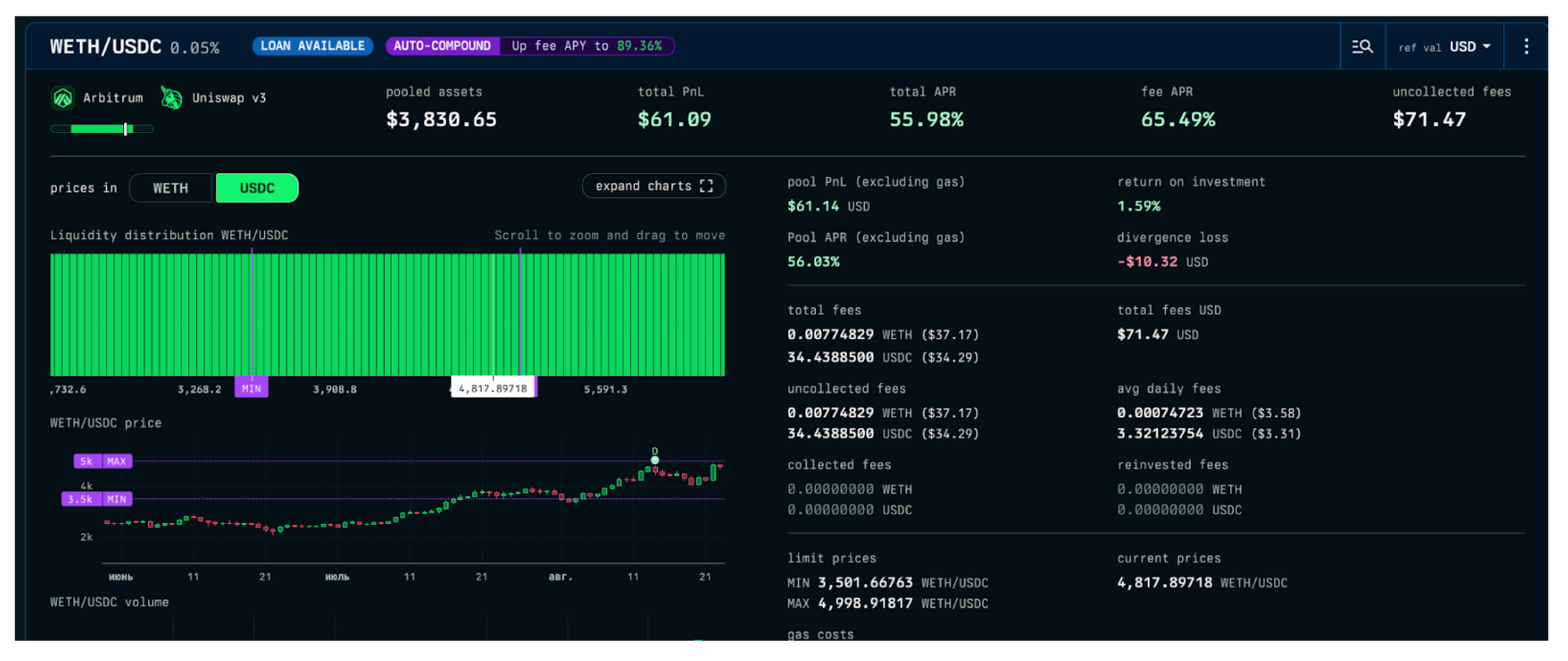Click the MIN marker on liquidity chart
Screen dimensions: 1568x661
252,388
